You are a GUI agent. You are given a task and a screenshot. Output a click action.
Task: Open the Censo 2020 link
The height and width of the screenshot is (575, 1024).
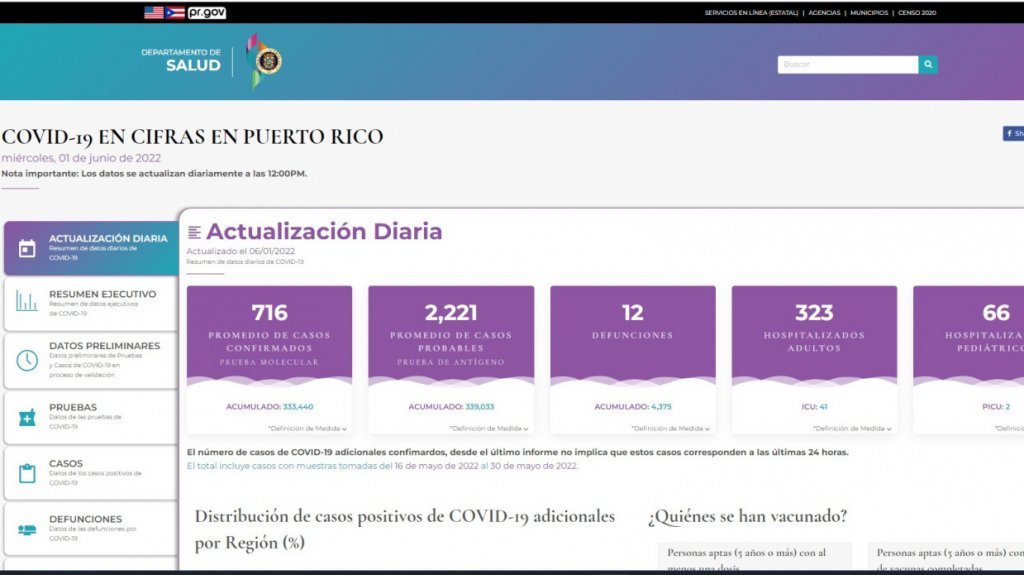pos(917,12)
